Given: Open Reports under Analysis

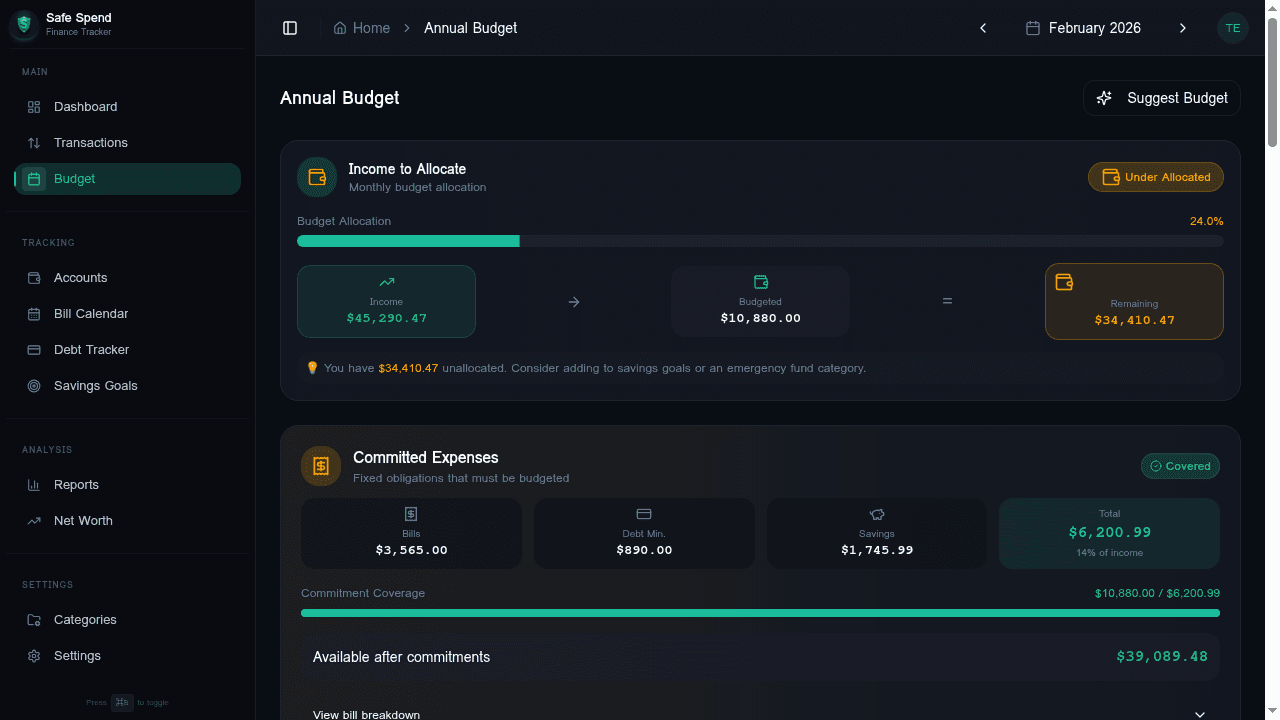Looking at the screenshot, I should pyautogui.click(x=76, y=484).
